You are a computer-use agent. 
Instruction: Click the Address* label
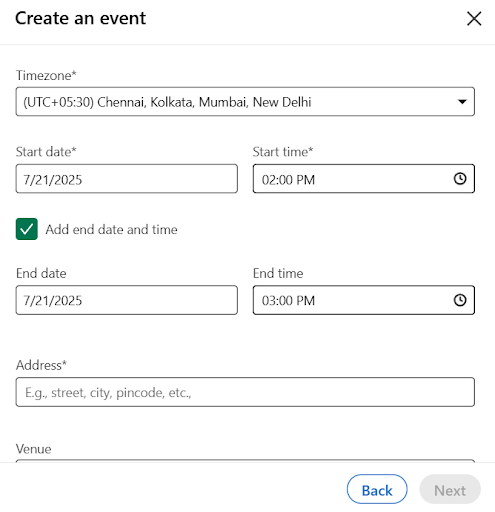tap(41, 365)
